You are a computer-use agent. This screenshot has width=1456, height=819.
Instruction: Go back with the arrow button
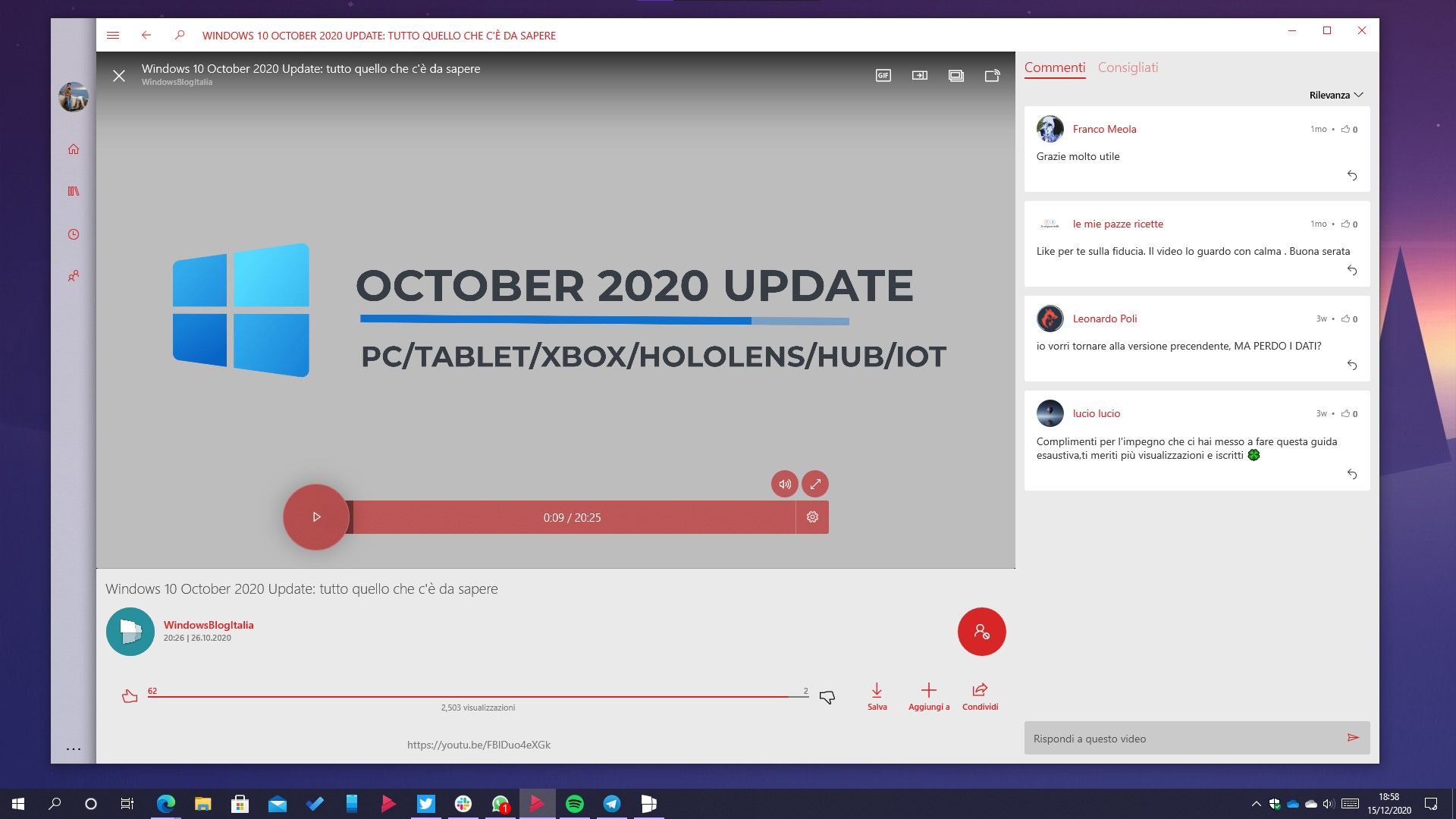pyautogui.click(x=146, y=35)
